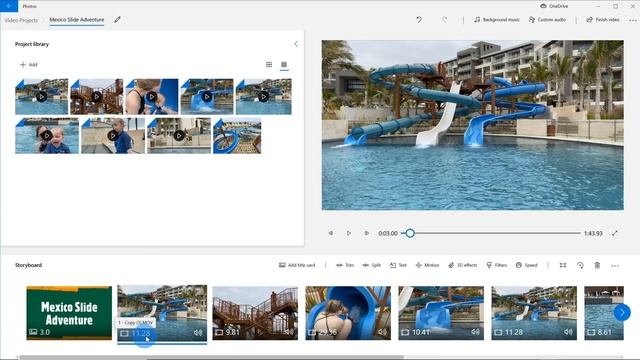640x360 pixels.
Task: Open the Text tool
Action: point(398,265)
